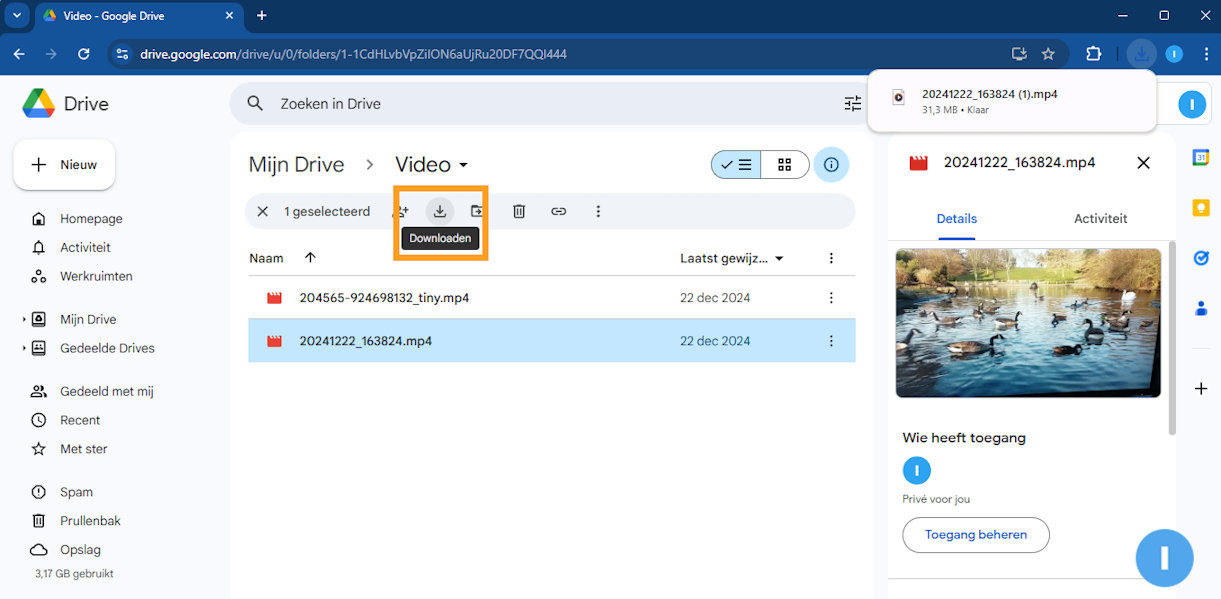Toggle sort direction arrow next to Naam
The width and height of the screenshot is (1221, 599).
pos(310,258)
